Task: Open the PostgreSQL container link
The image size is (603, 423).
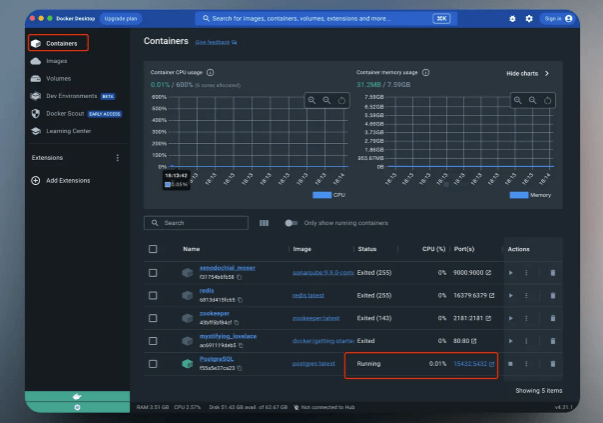Action: point(217,359)
